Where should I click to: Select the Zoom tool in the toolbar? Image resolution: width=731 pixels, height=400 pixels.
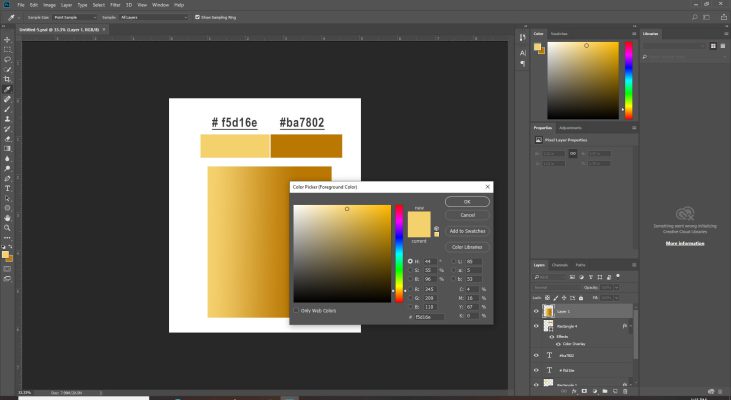click(x=8, y=226)
